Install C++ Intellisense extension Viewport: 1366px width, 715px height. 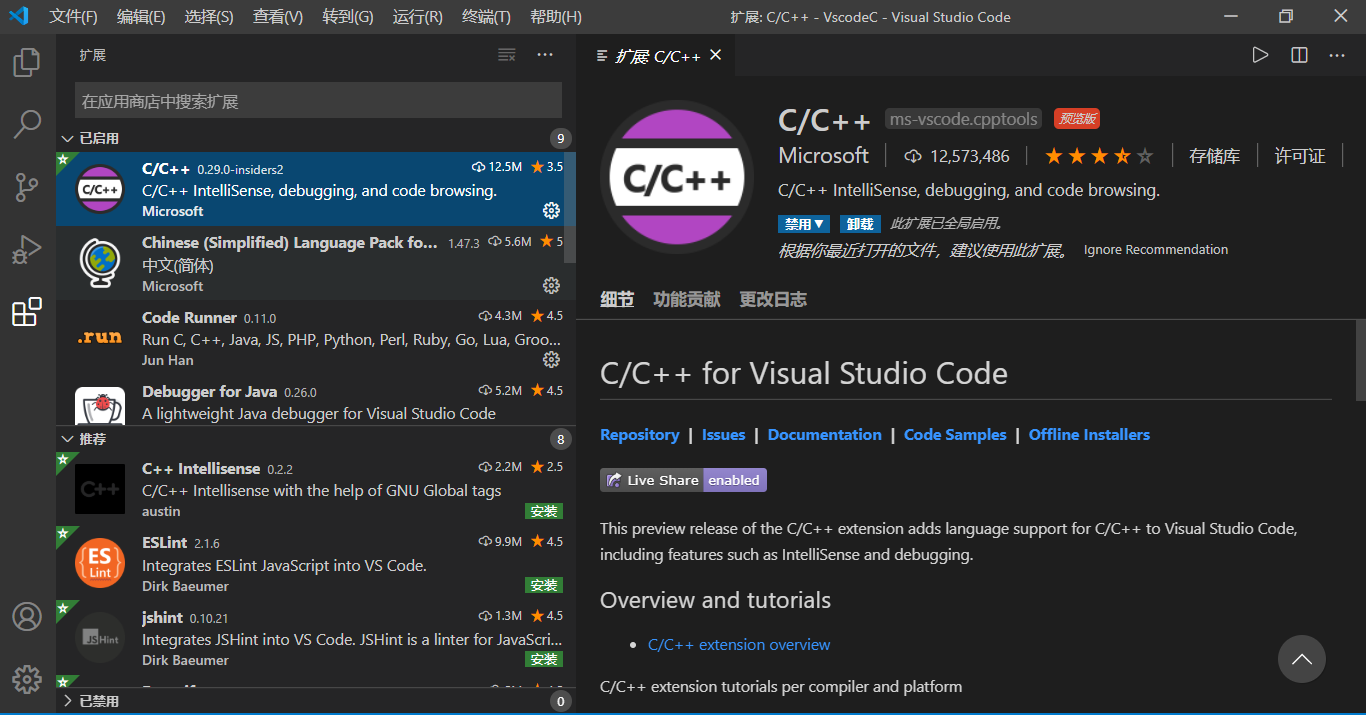pyautogui.click(x=544, y=511)
